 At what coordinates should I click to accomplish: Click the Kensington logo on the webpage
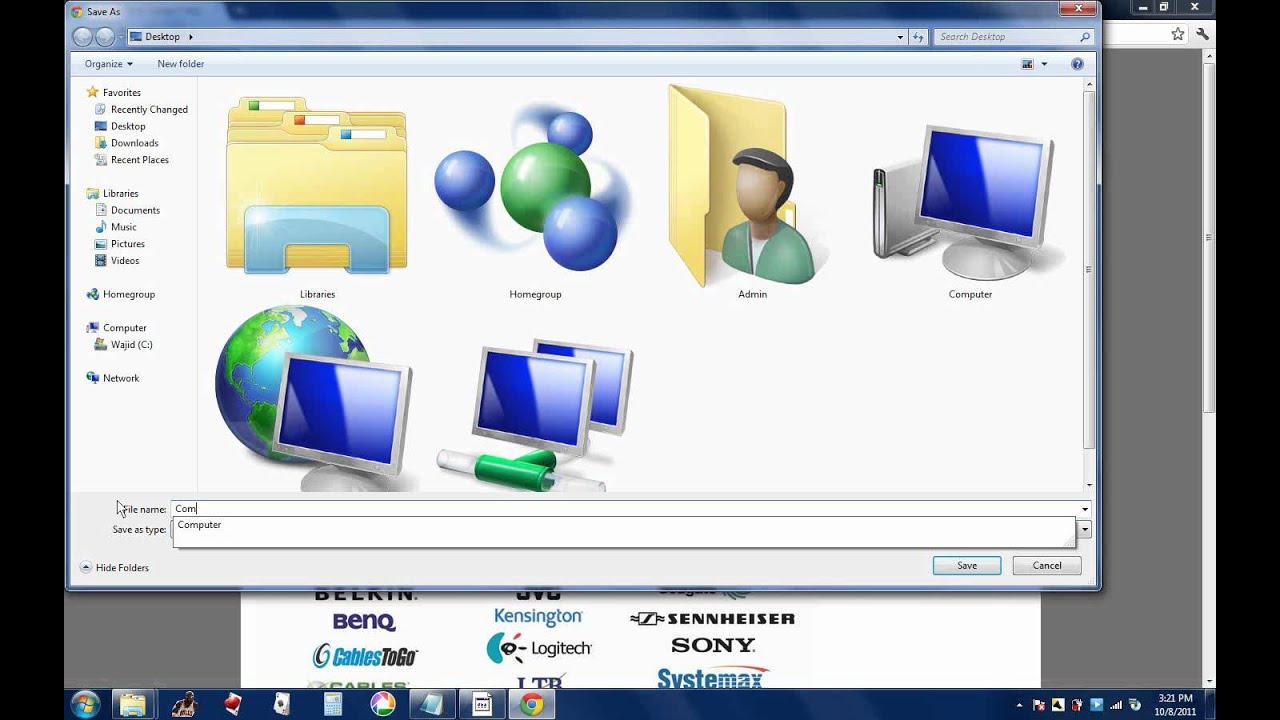[538, 616]
